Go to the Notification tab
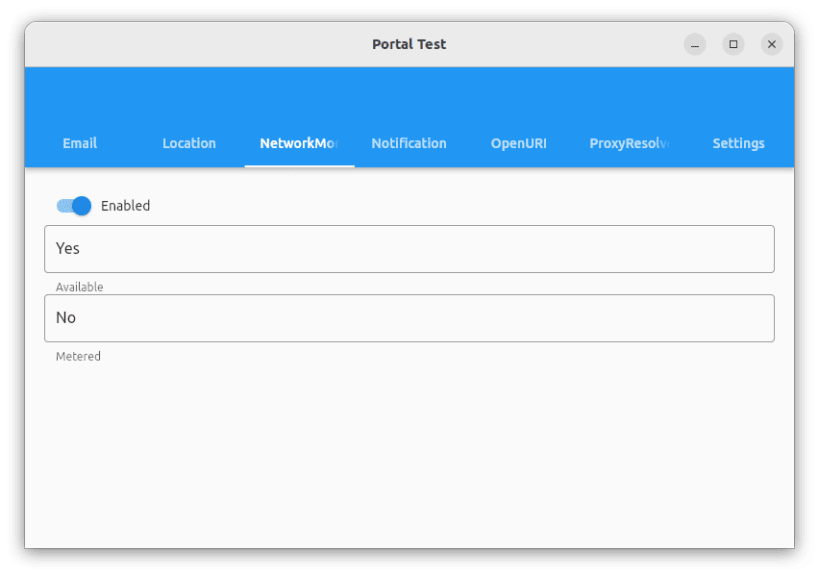819x576 pixels. (x=409, y=143)
